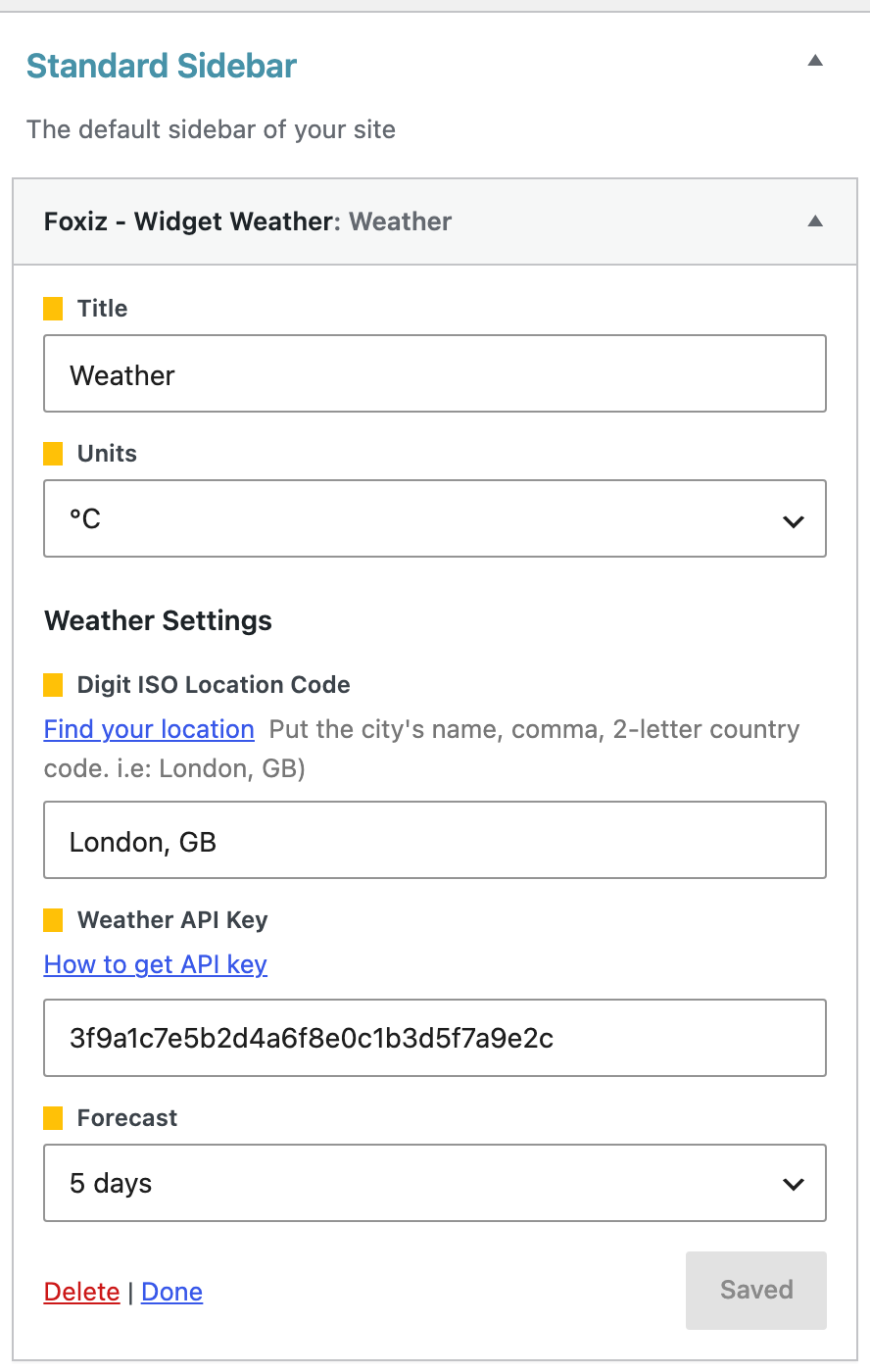Click the Forecast label text
This screenshot has height=1372, width=870.
[127, 1118]
